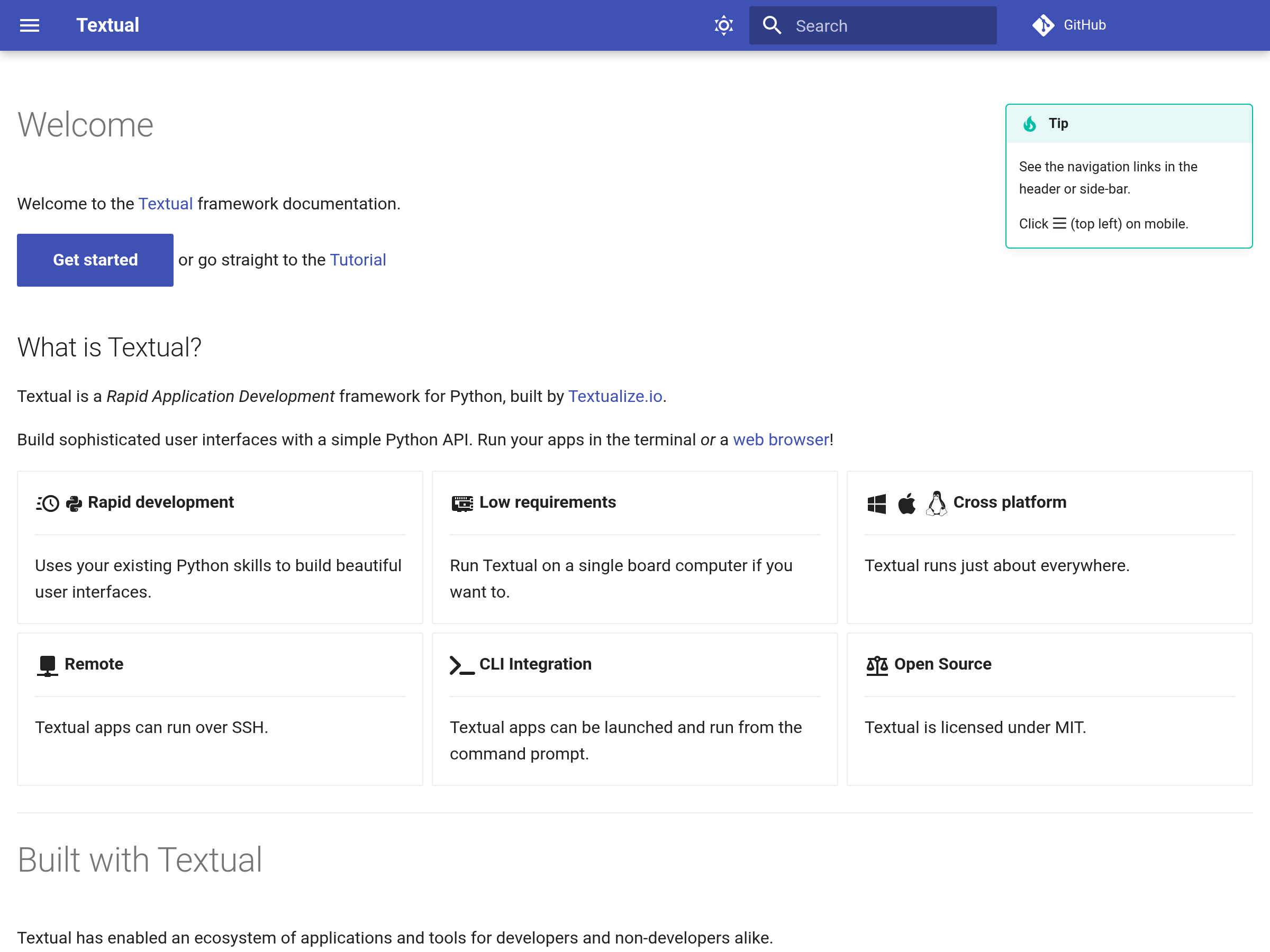Viewport: 1270px width, 952px height.
Task: Open the hamburger navigation menu
Action: pos(29,25)
